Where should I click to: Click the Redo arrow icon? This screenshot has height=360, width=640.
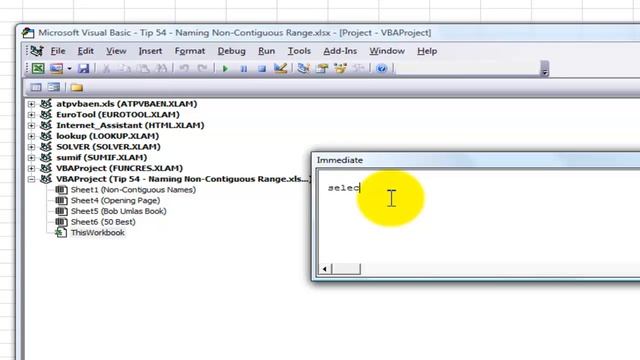(x=202, y=69)
